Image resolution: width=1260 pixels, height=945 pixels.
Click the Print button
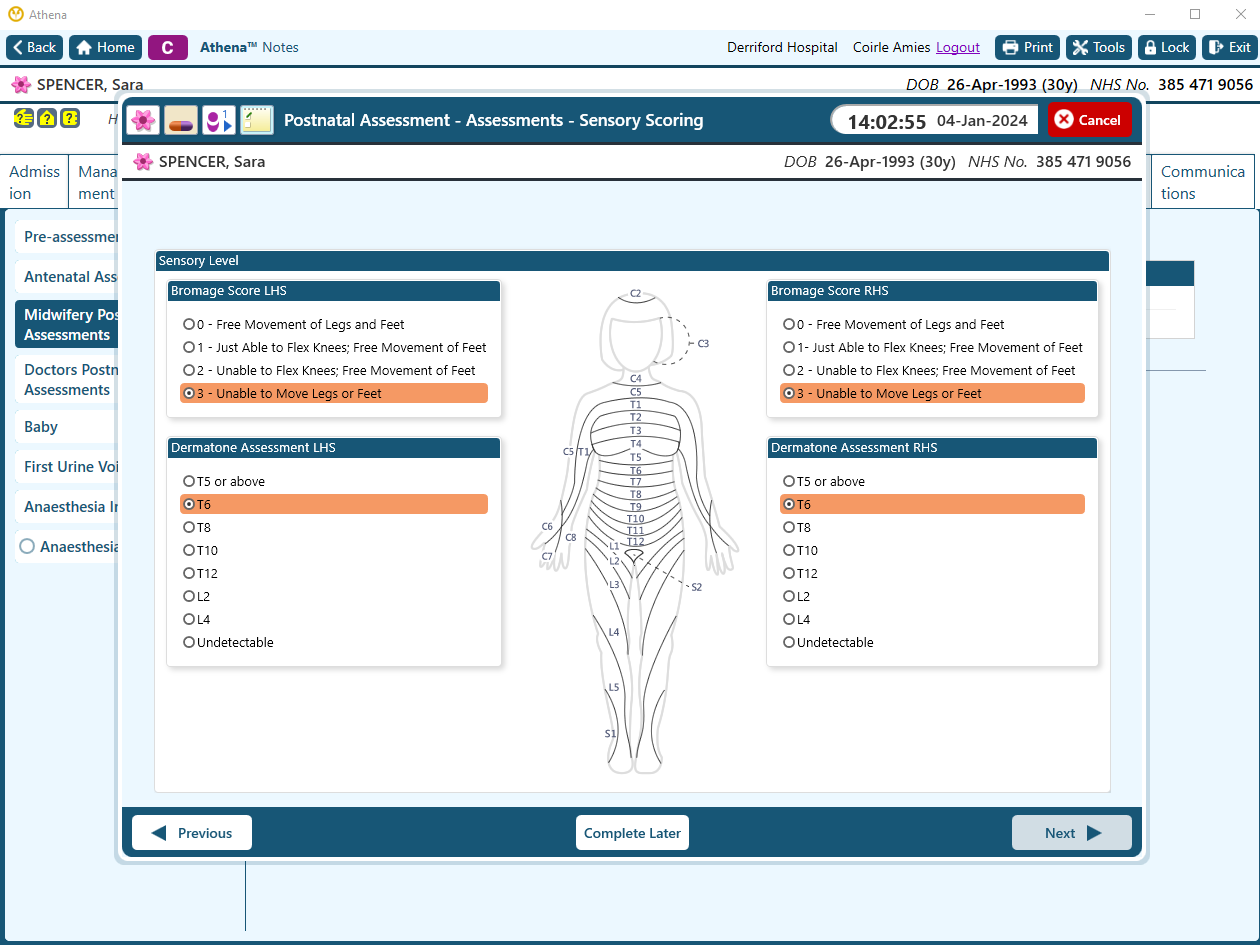[x=1027, y=47]
